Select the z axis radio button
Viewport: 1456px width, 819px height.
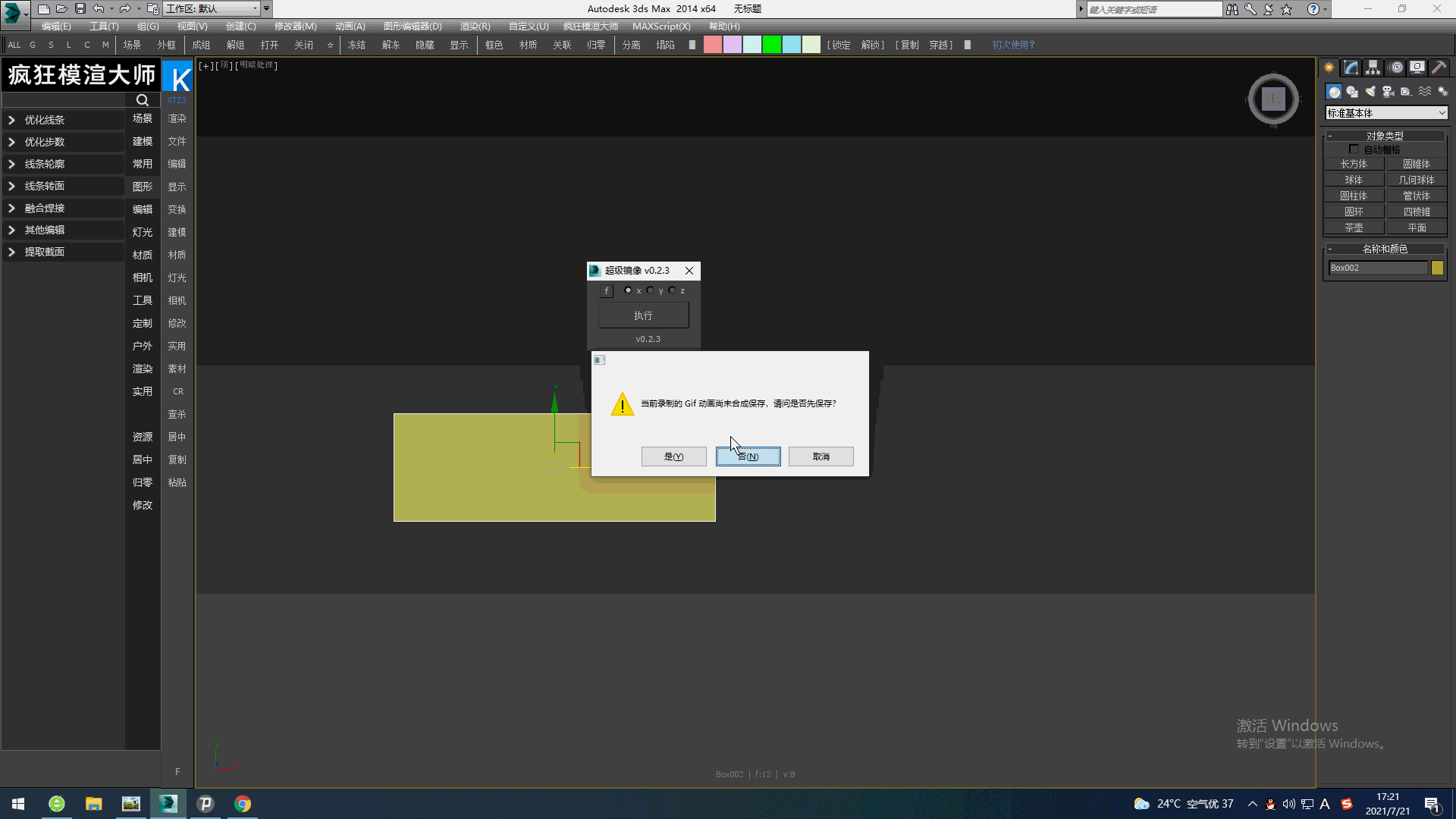click(673, 290)
